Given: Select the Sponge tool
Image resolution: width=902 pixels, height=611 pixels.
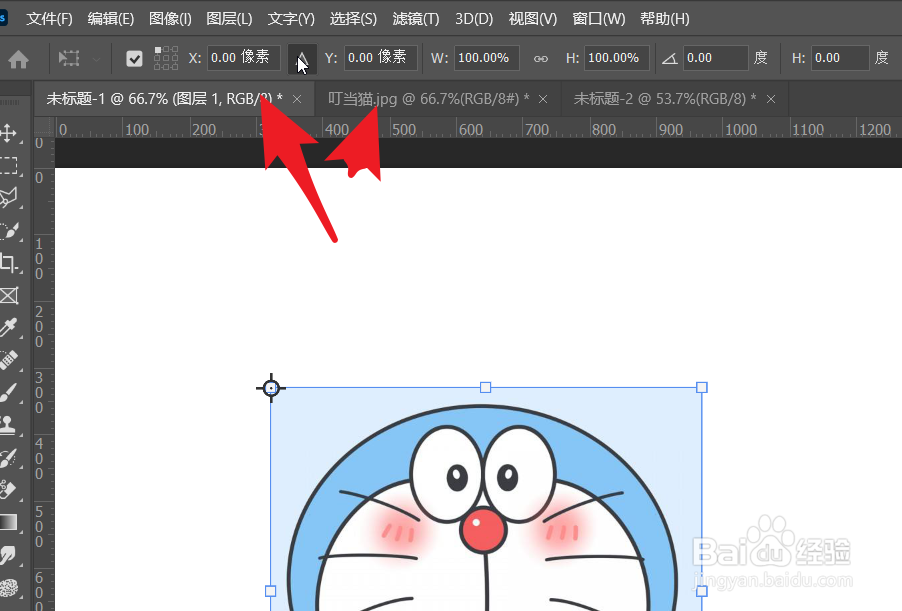Looking at the screenshot, I should click(x=10, y=587).
